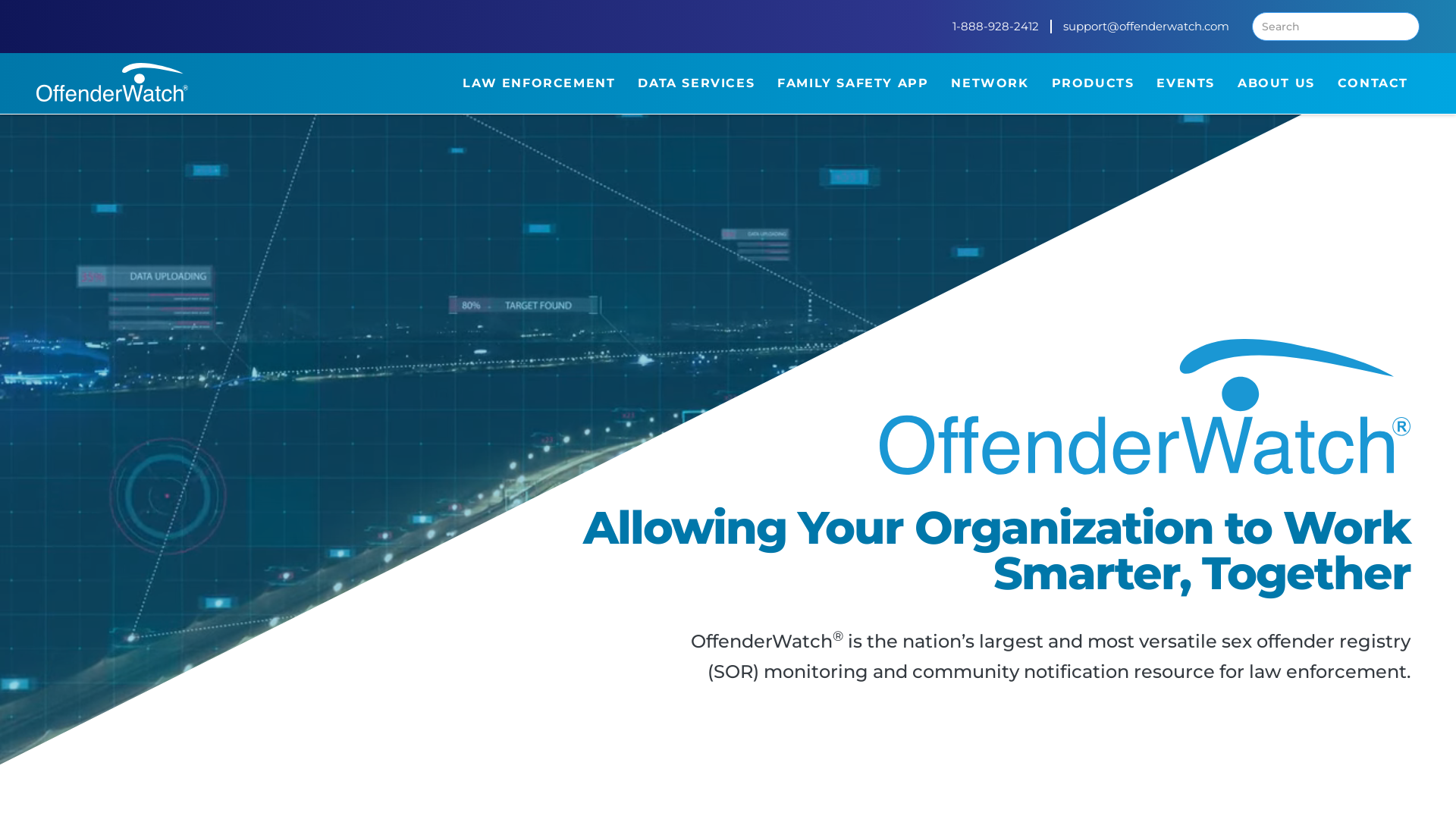Select the heading Allowing Your Organization to Work Smarter
This screenshot has width=1456, height=819.
coord(996,551)
